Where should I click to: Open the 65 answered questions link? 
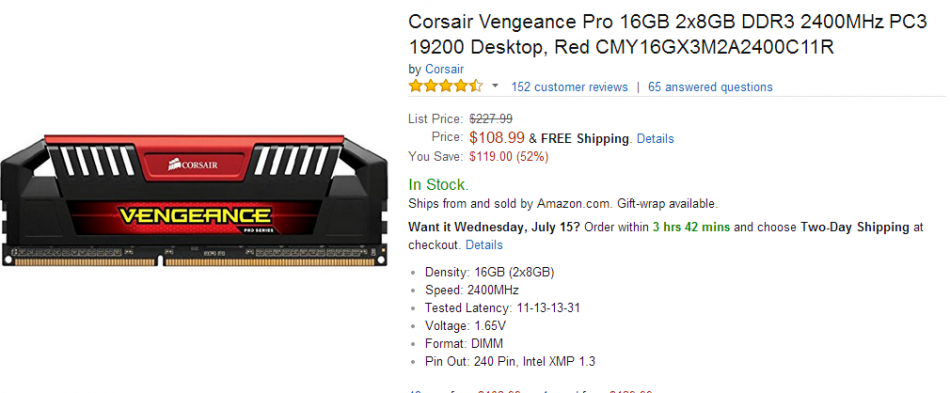pyautogui.click(x=710, y=87)
